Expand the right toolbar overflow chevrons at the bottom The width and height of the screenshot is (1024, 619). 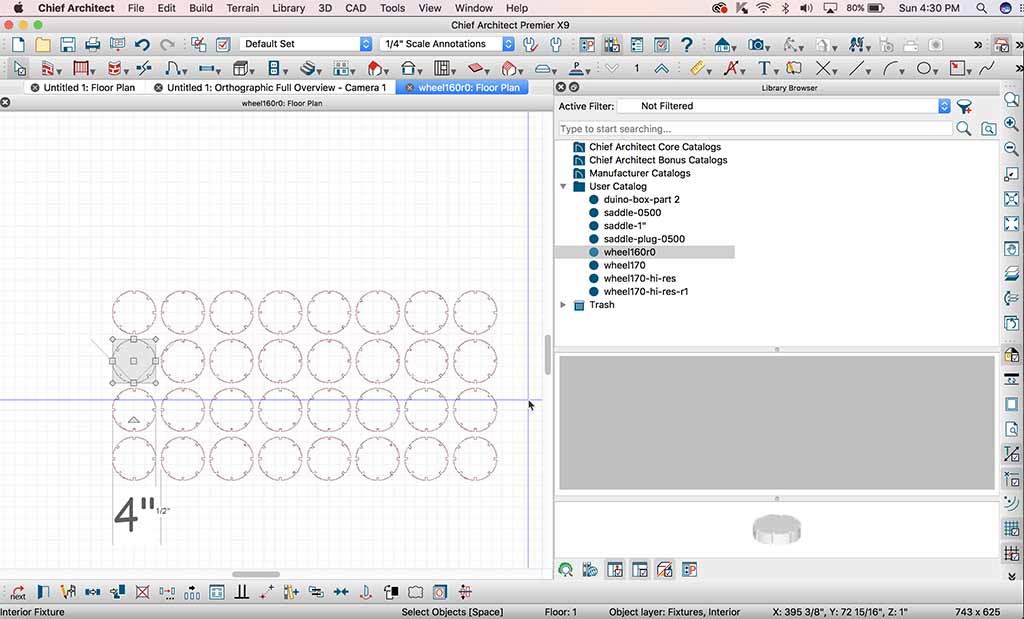(x=1012, y=576)
